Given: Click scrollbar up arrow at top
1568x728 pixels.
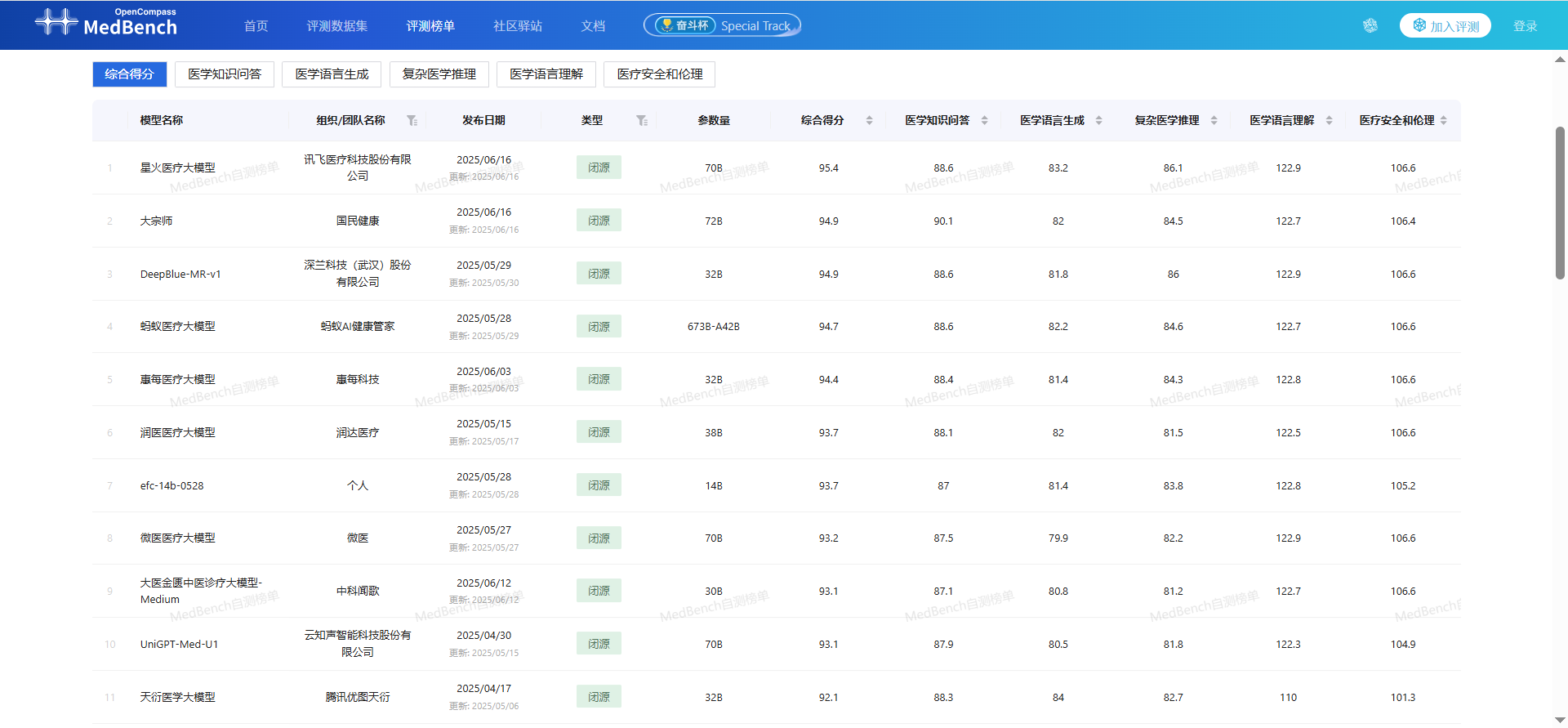Looking at the screenshot, I should [x=1560, y=59].
